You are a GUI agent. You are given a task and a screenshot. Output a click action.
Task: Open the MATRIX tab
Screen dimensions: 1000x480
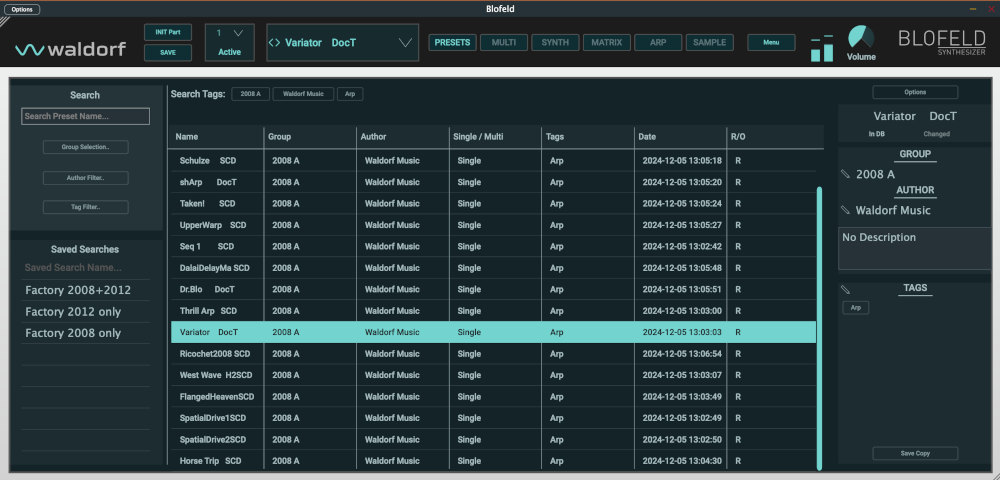point(606,43)
